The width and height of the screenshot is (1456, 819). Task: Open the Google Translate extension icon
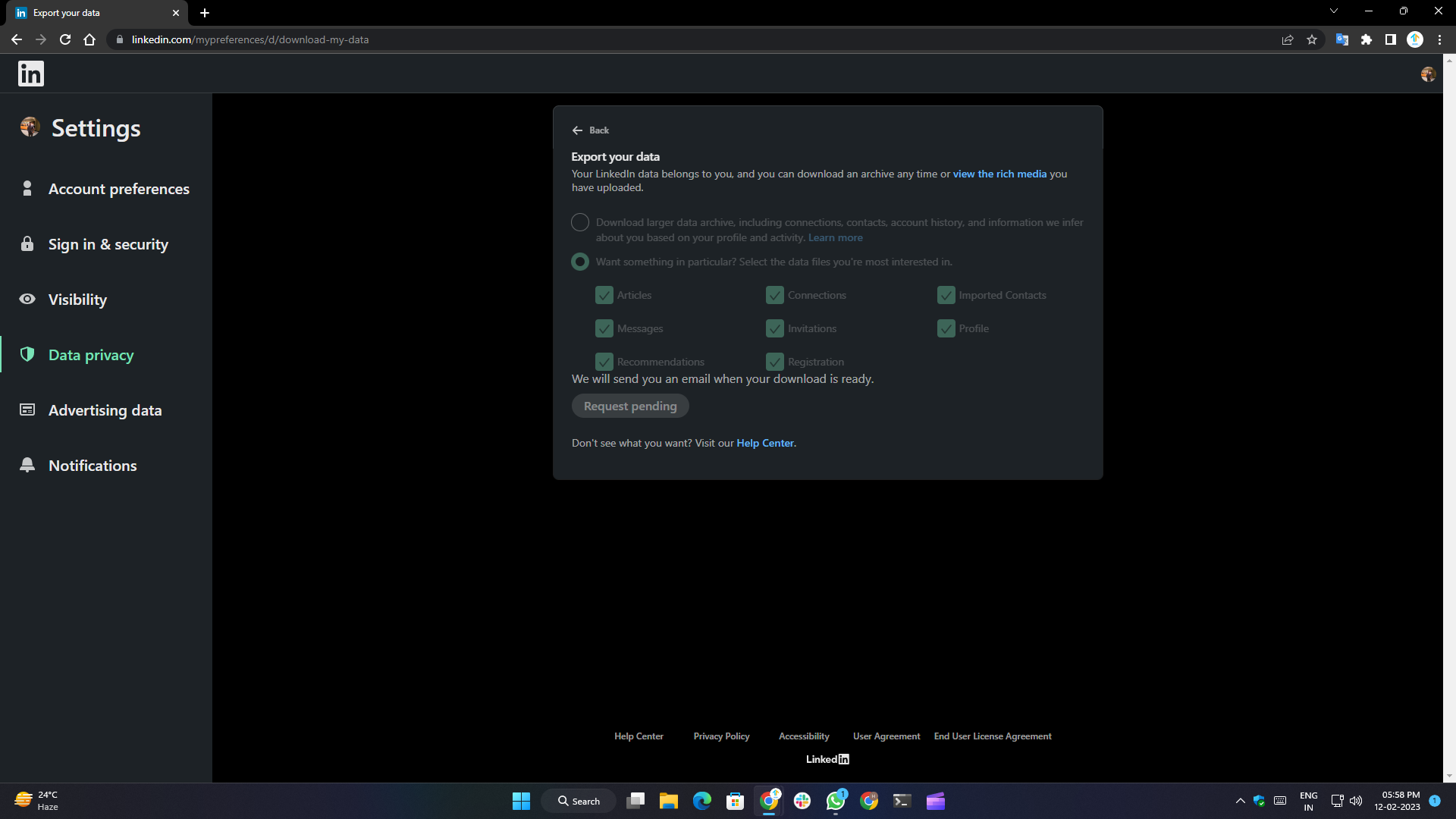(1341, 39)
